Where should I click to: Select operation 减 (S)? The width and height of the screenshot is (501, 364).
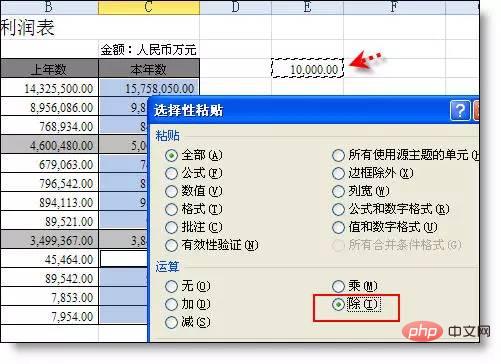pyautogui.click(x=188, y=322)
